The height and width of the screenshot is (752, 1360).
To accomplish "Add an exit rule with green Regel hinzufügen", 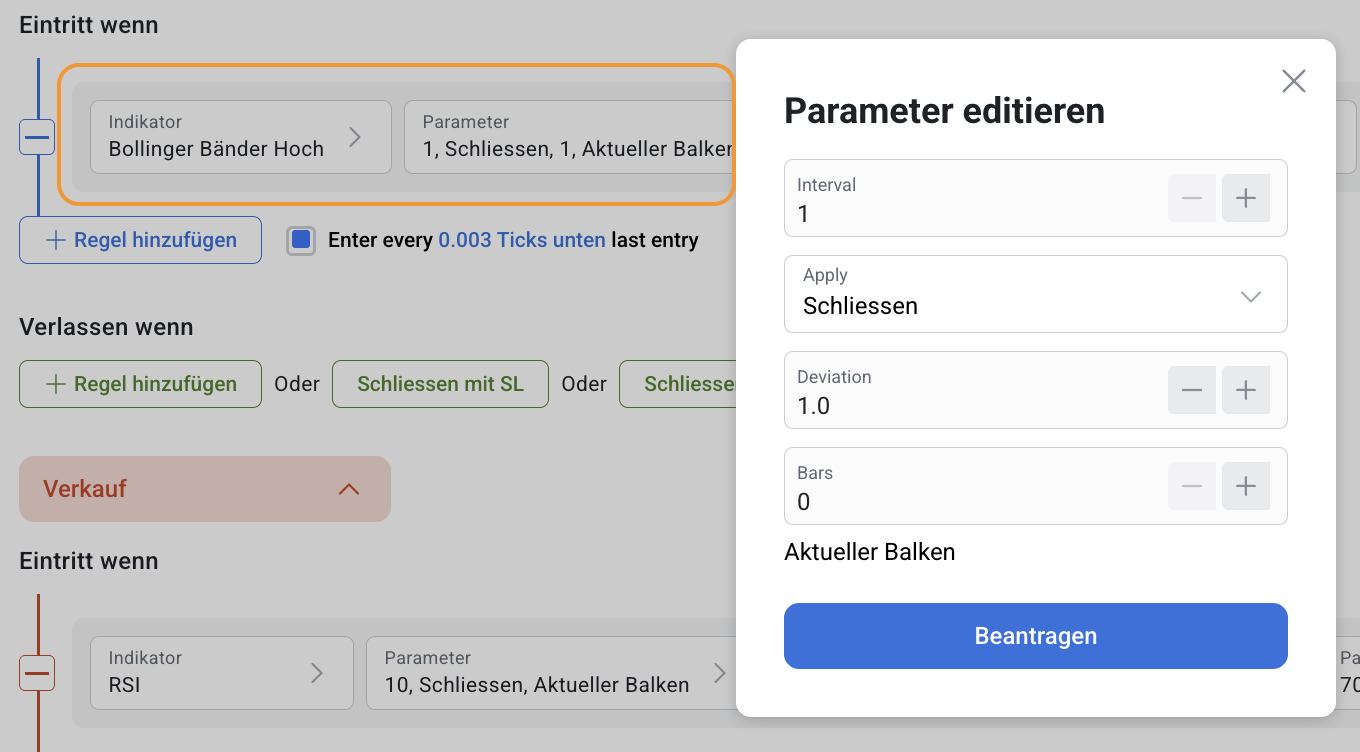I will point(141,384).
